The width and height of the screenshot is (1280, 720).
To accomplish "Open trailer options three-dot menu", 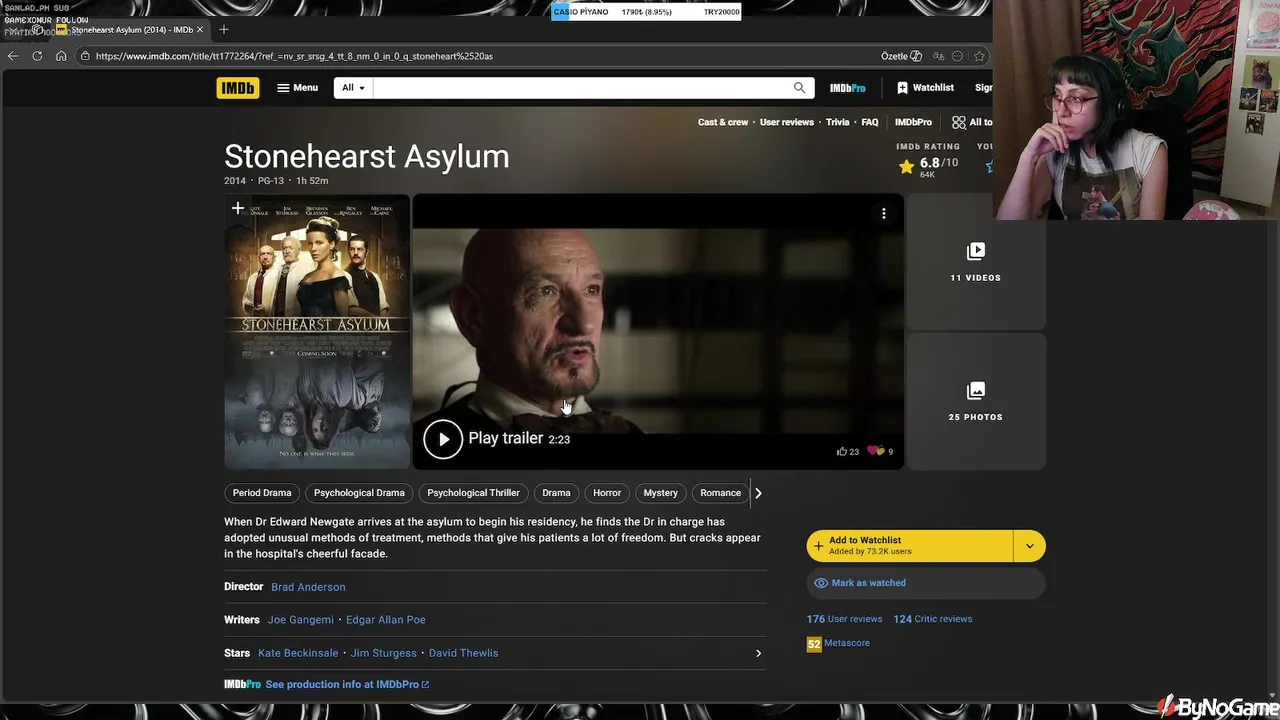I will tap(884, 213).
